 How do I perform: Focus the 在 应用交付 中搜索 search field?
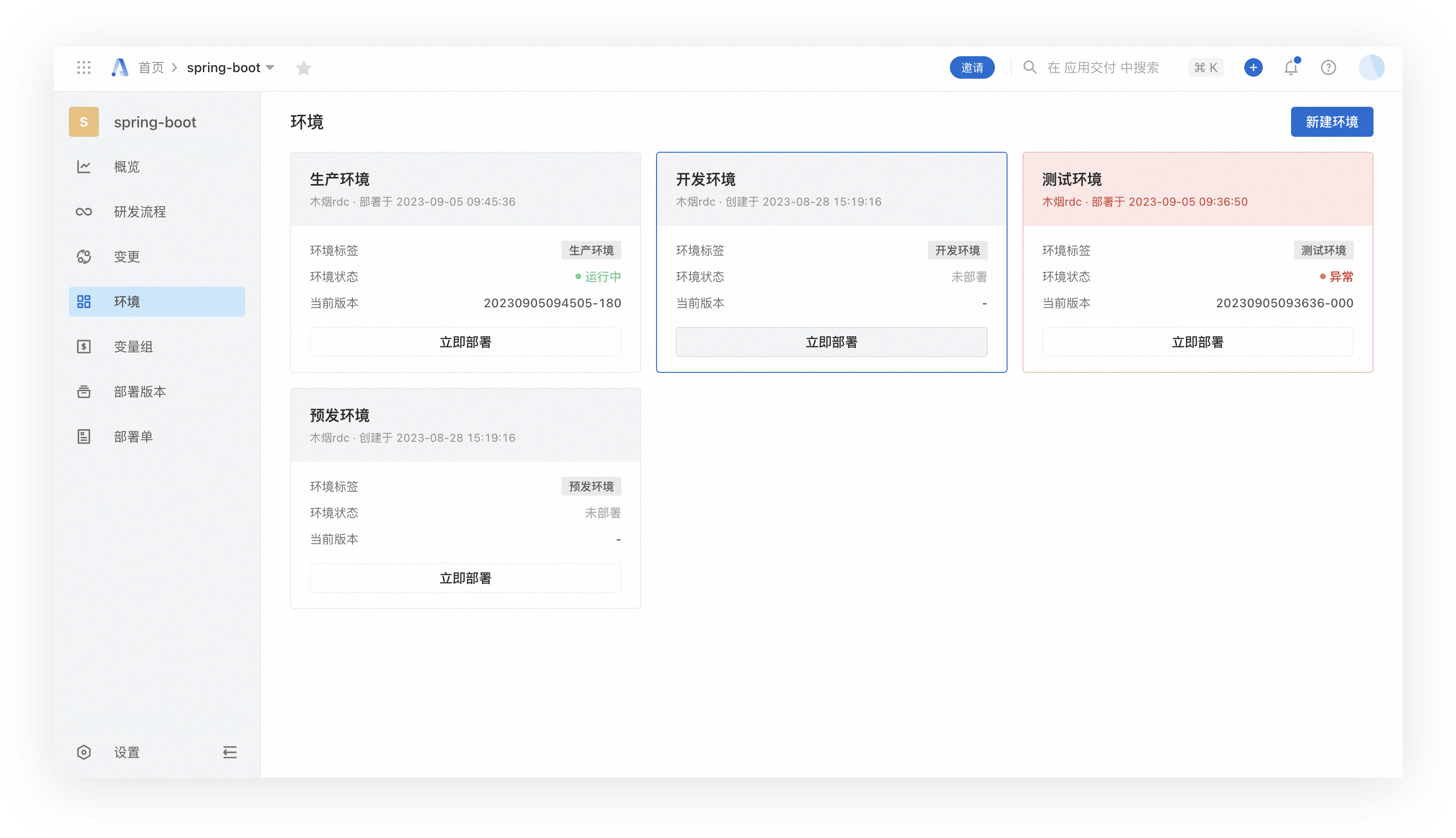coord(1103,67)
